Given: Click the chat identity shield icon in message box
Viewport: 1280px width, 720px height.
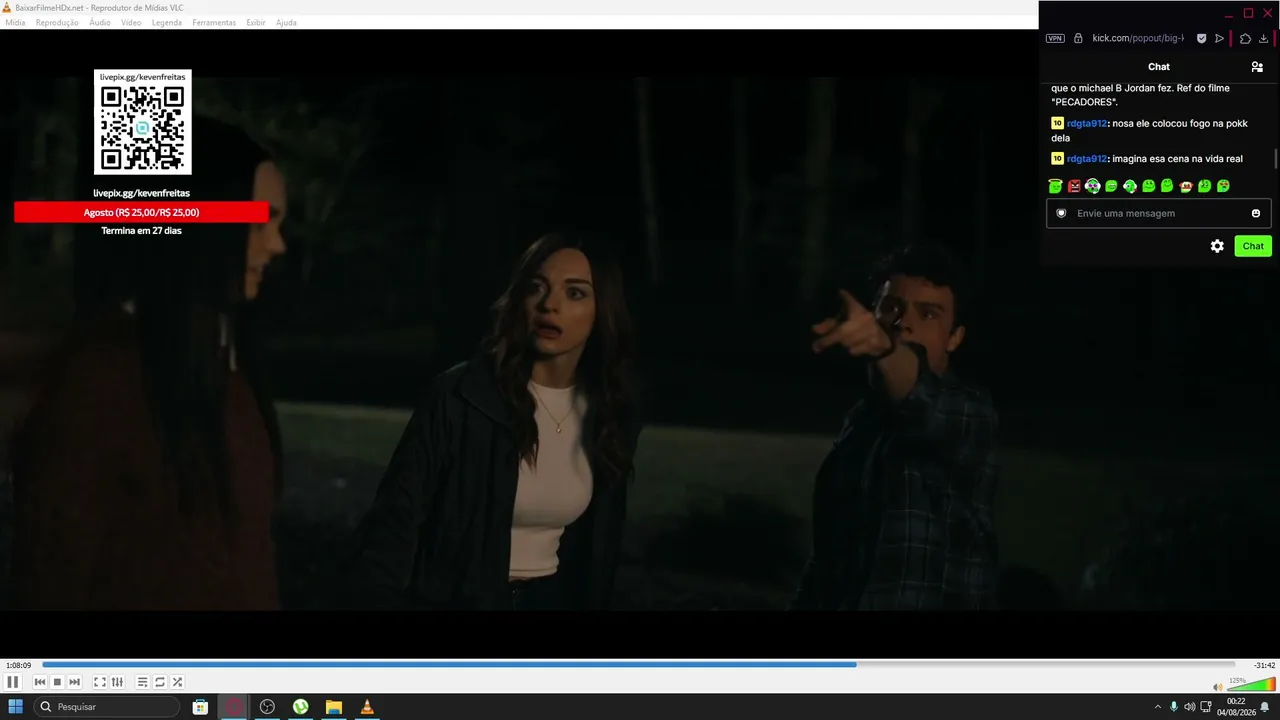Looking at the screenshot, I should pyautogui.click(x=1061, y=213).
